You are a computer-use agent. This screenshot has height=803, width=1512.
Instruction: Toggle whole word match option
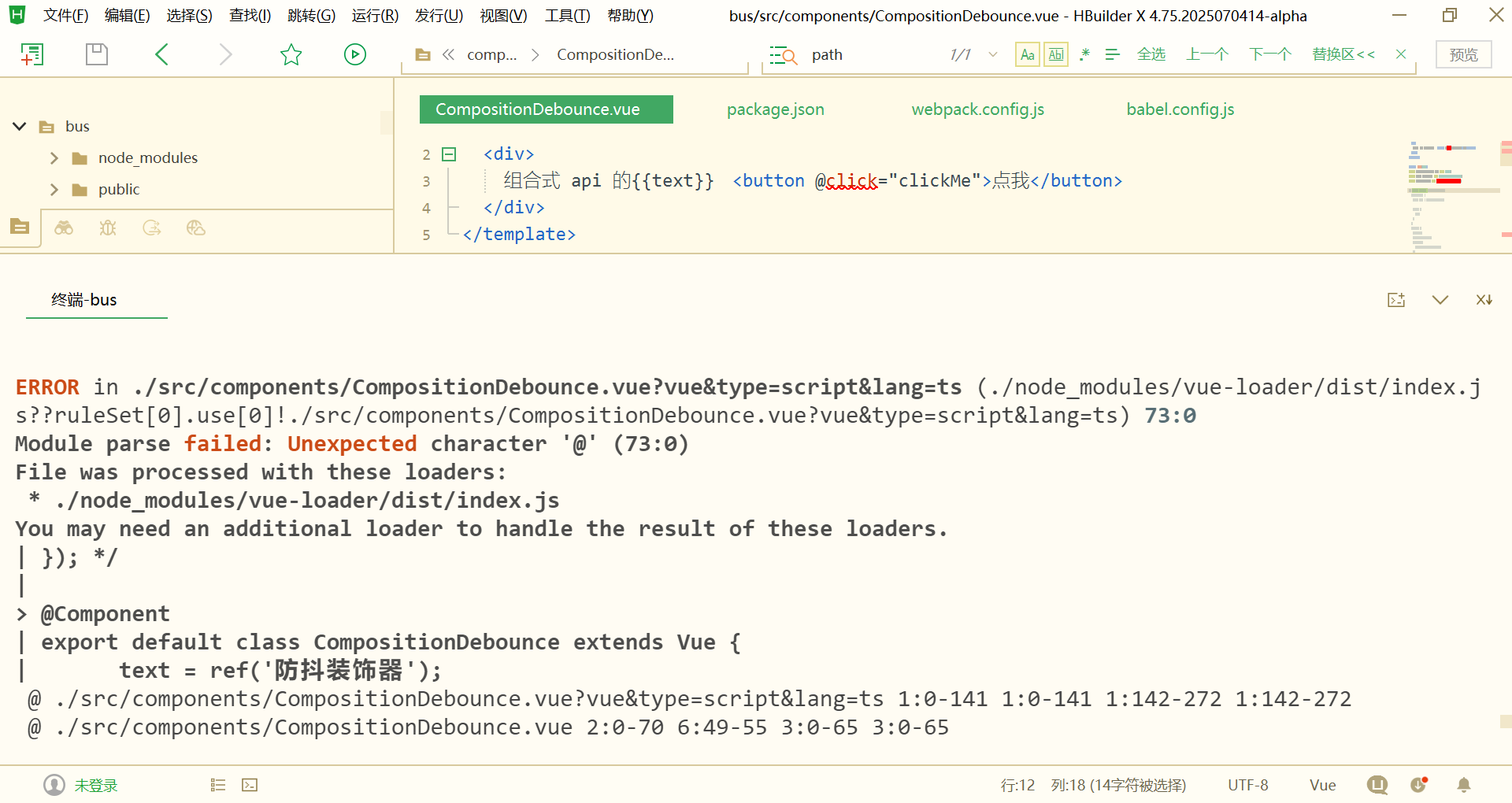pyautogui.click(x=1056, y=54)
